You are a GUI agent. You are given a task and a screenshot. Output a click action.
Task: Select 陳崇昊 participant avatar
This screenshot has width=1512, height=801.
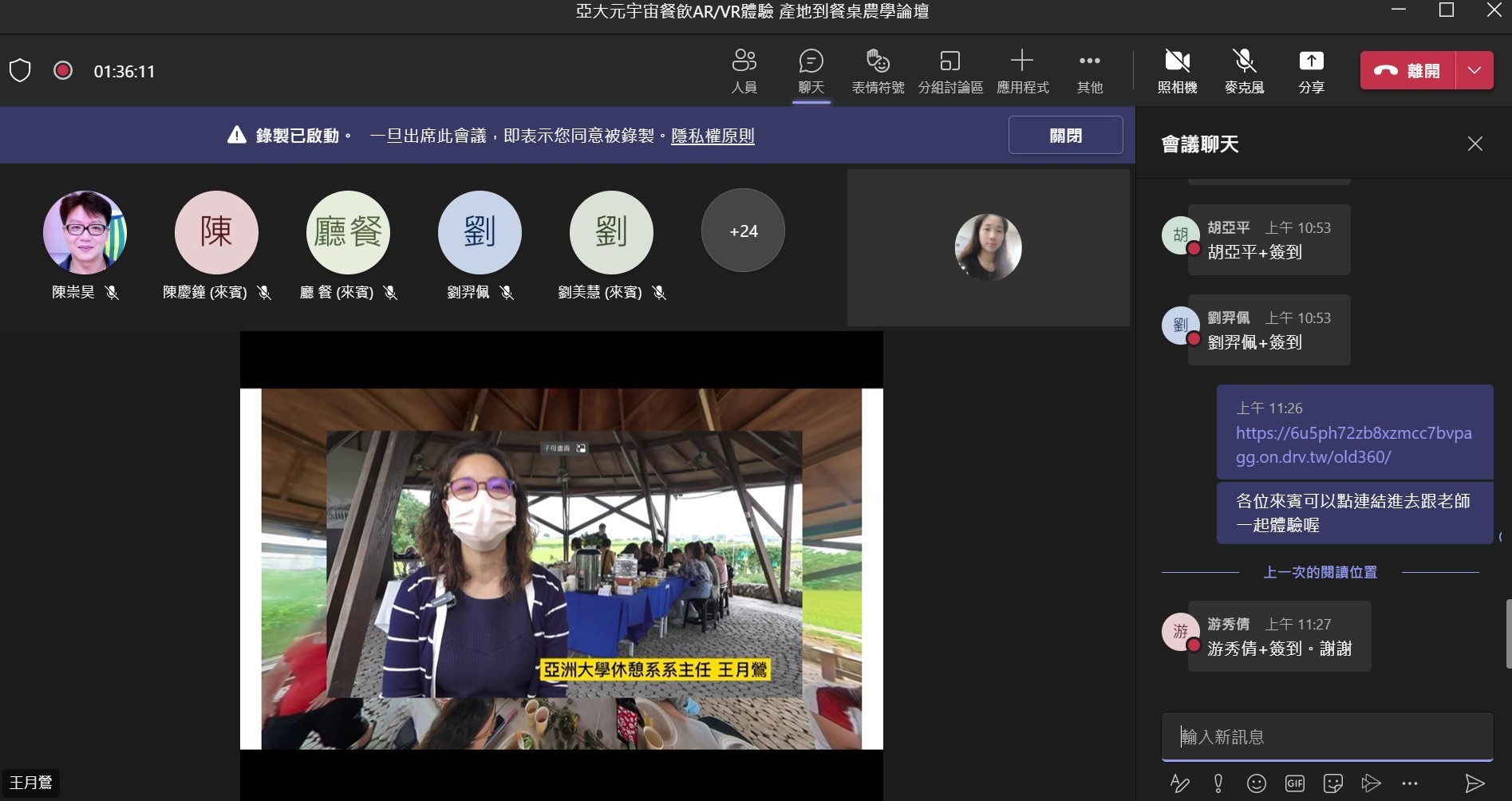[85, 232]
